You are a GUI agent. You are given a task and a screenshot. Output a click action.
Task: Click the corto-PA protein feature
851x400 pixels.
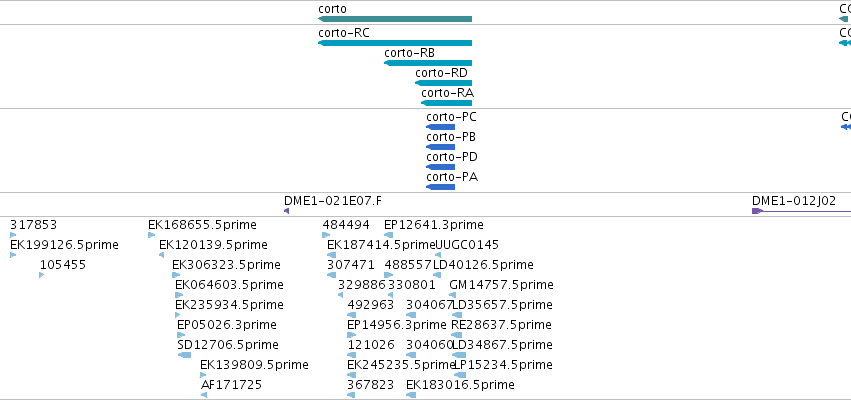point(441,187)
